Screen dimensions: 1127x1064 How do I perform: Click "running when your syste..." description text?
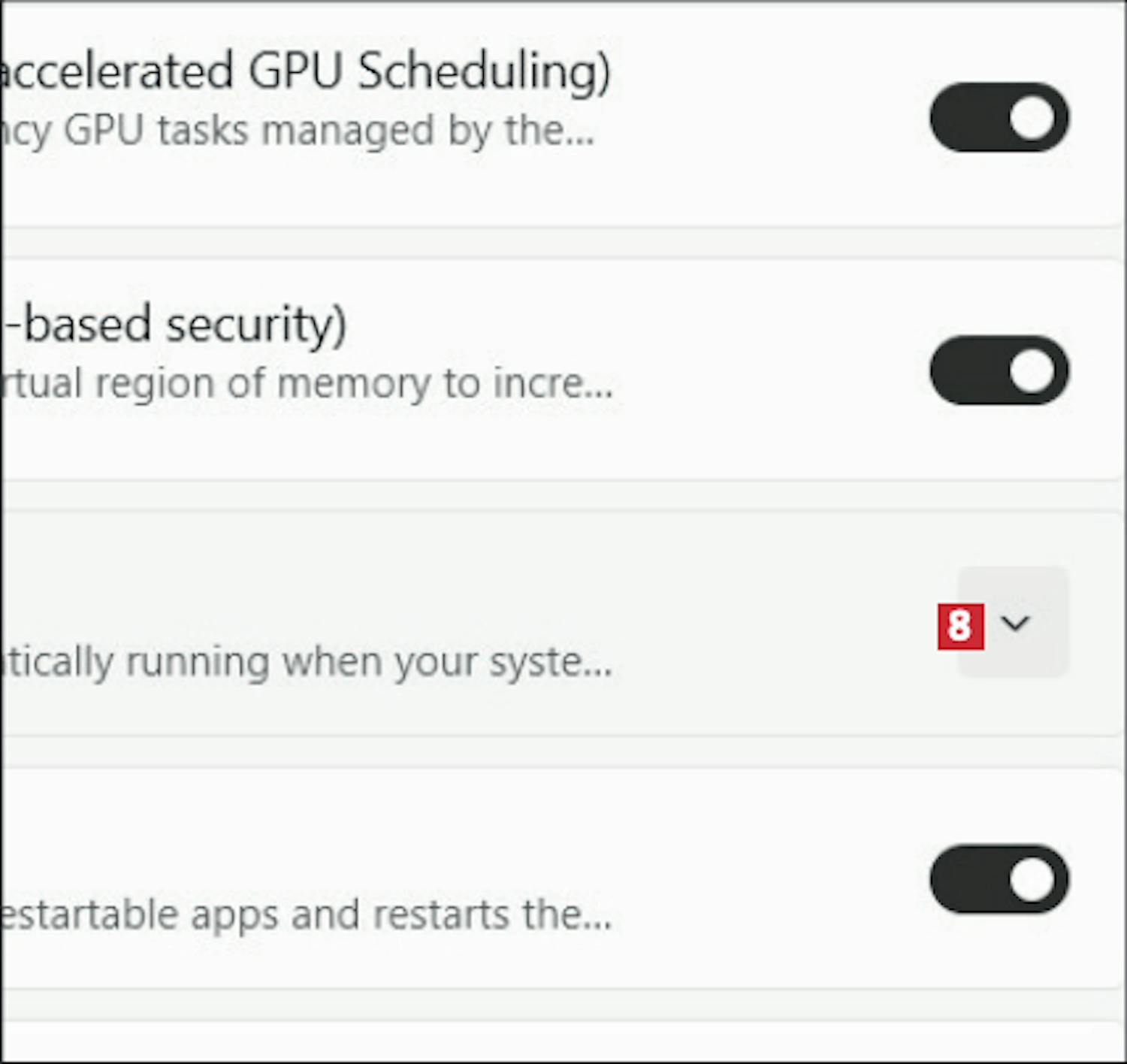pyautogui.click(x=368, y=662)
